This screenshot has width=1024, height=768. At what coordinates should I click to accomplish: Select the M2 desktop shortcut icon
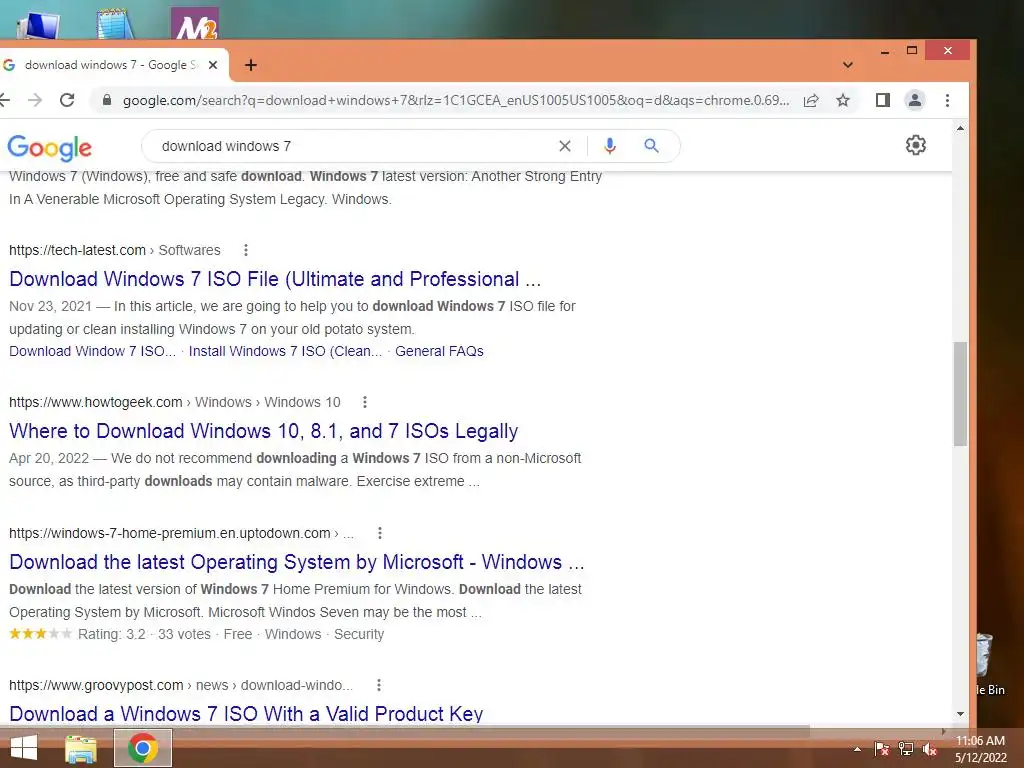pyautogui.click(x=195, y=24)
